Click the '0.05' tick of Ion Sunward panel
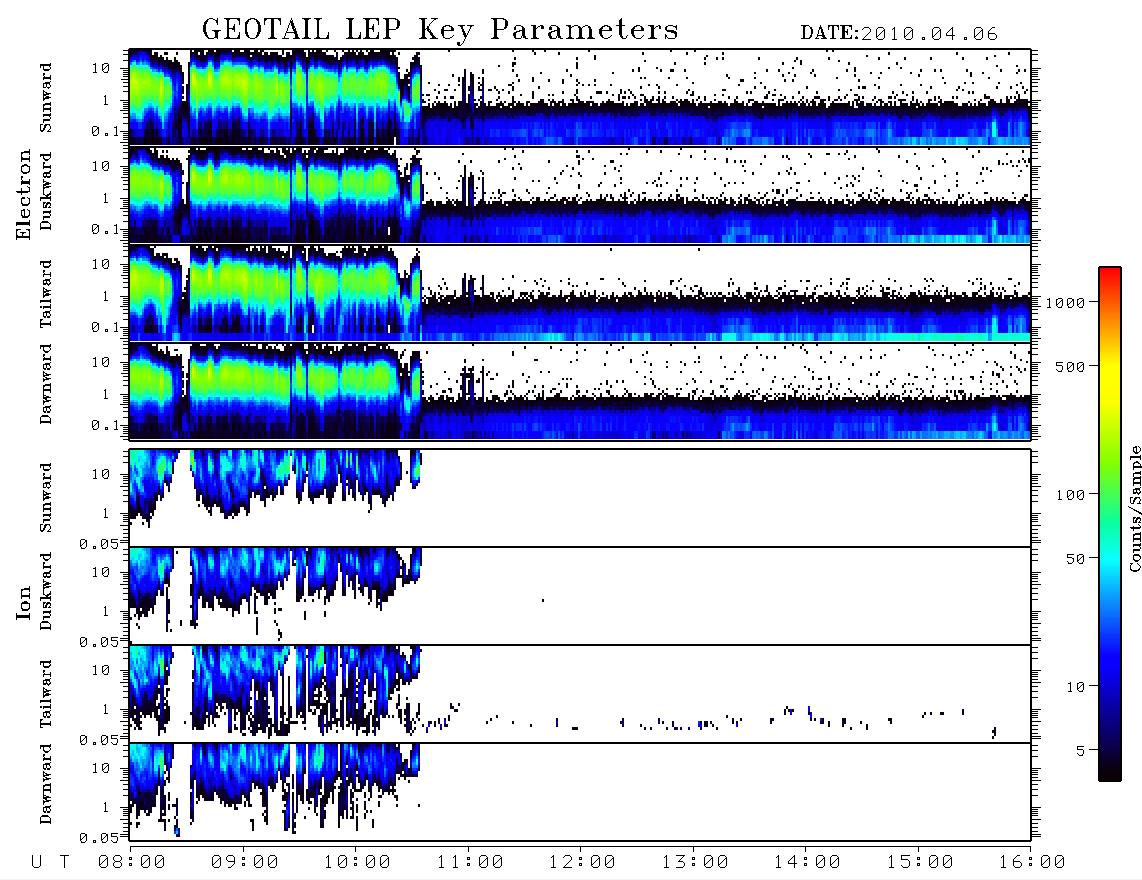 [x=98, y=543]
